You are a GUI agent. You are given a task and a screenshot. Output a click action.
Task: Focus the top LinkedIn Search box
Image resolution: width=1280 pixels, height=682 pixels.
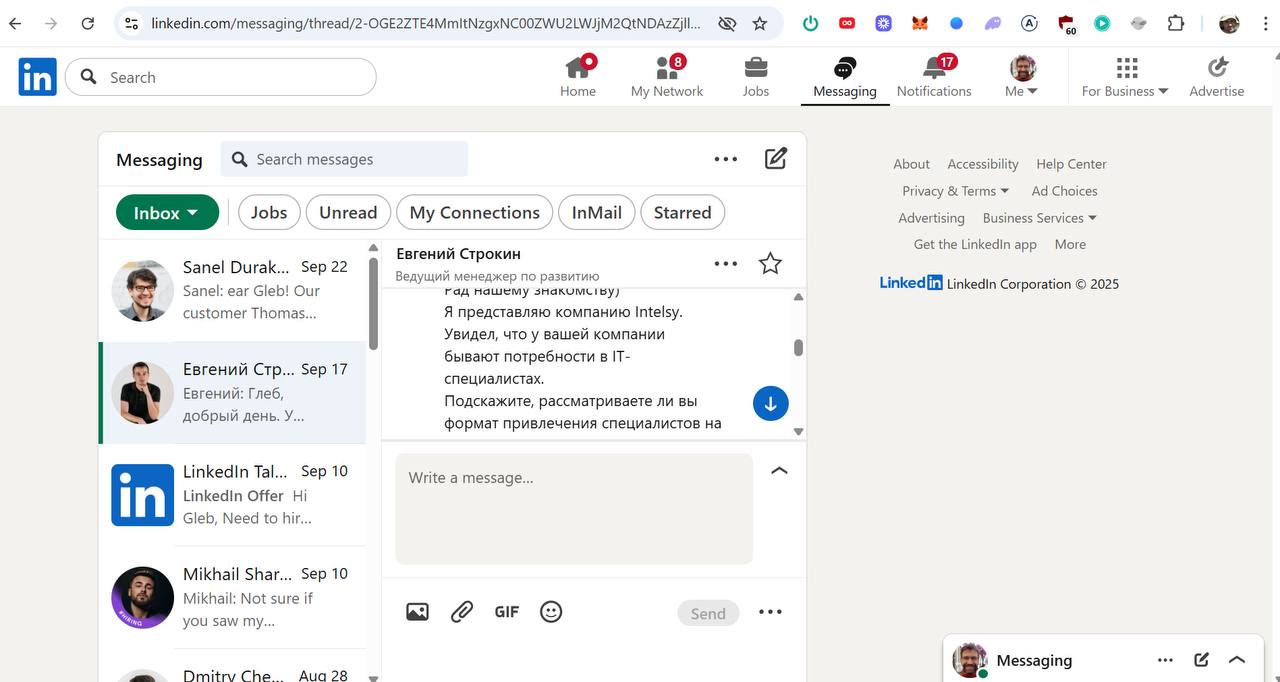[221, 77]
